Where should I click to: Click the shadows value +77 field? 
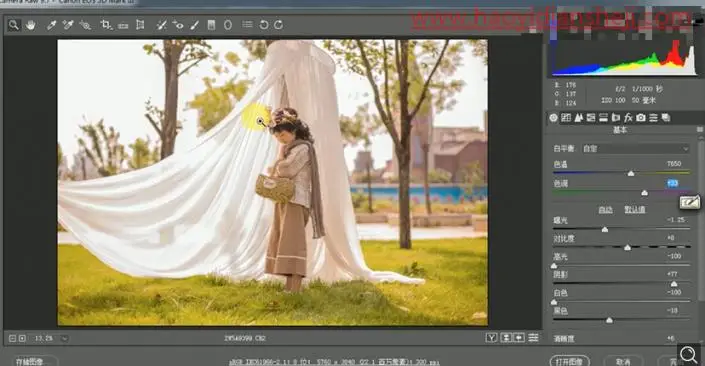point(672,274)
